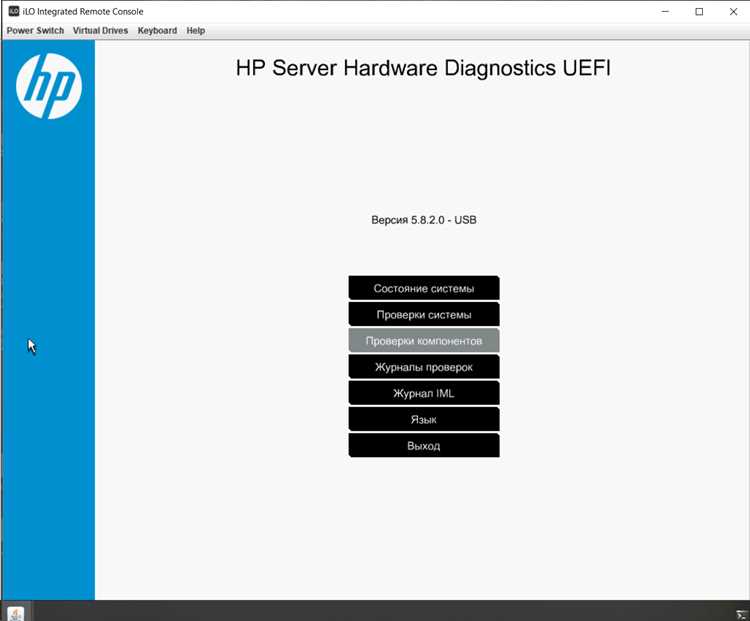The image size is (750, 621).
Task: Click the iLO Integrated Remote Console title
Action: pyautogui.click(x=83, y=11)
